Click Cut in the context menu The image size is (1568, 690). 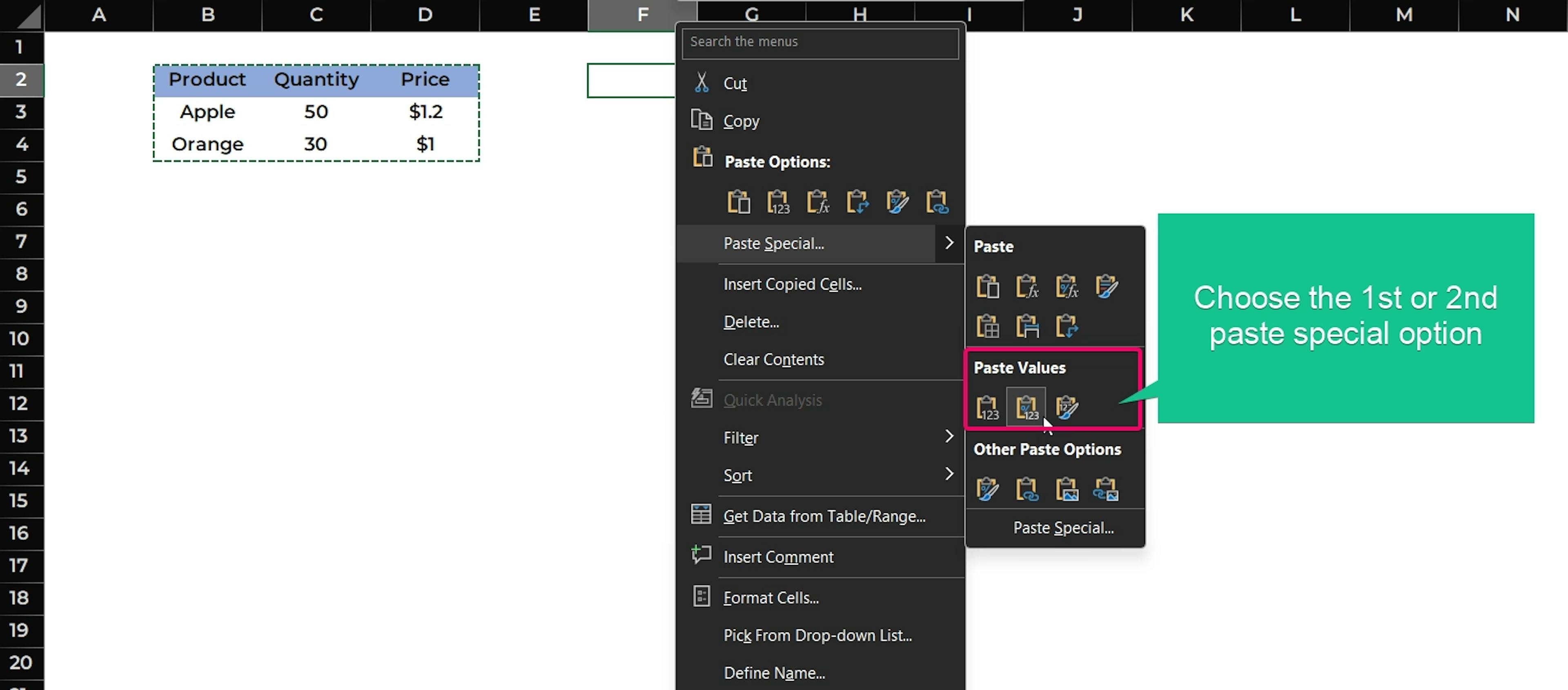pyautogui.click(x=735, y=83)
